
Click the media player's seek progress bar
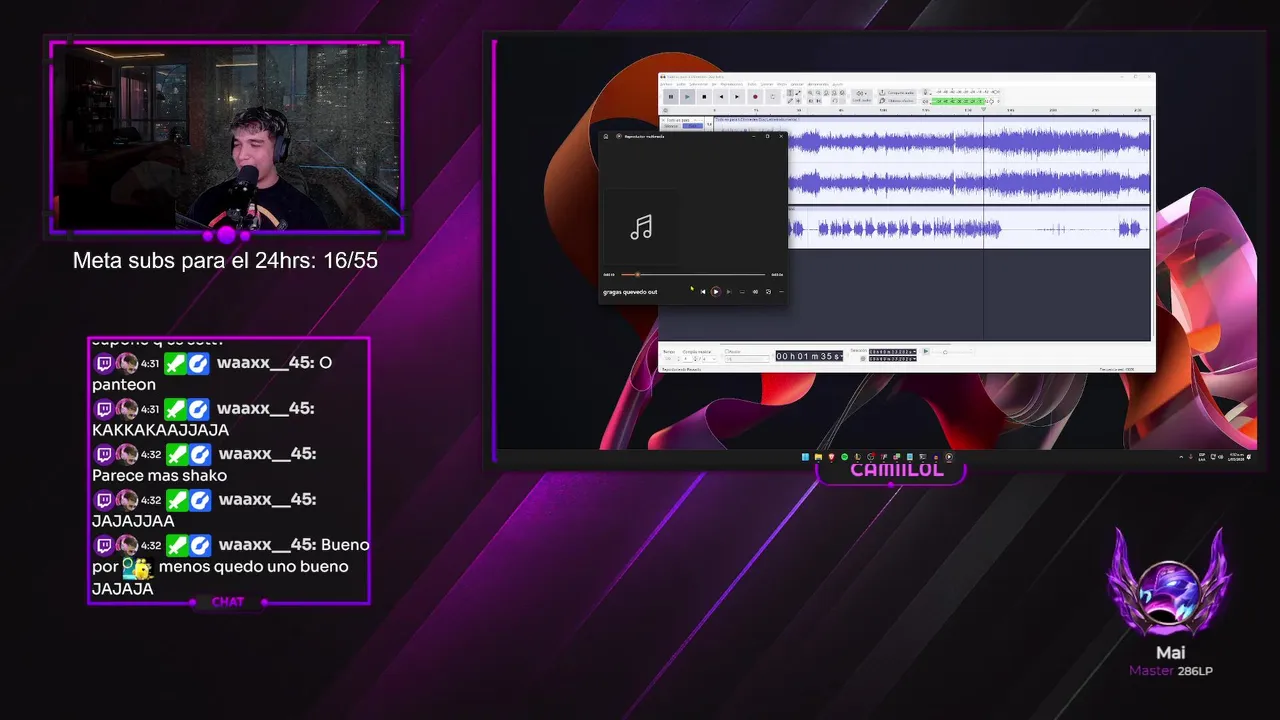pyautogui.click(x=693, y=275)
